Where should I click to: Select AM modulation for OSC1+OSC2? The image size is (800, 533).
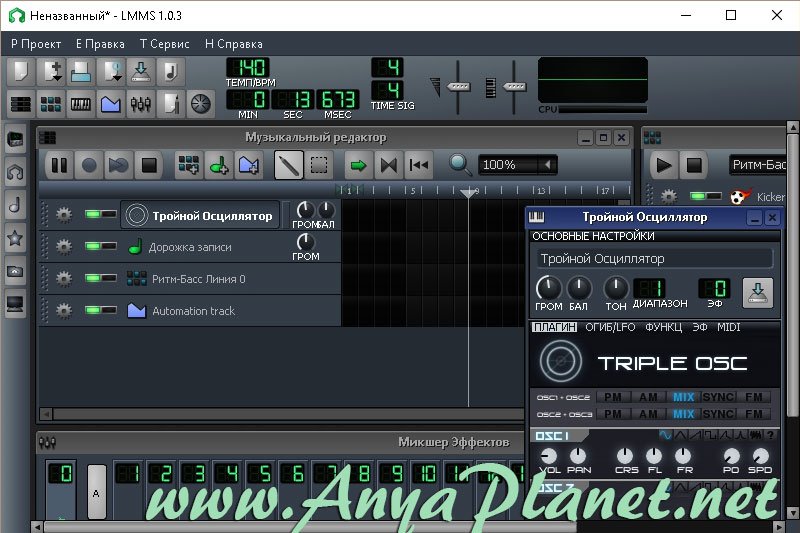[648, 397]
